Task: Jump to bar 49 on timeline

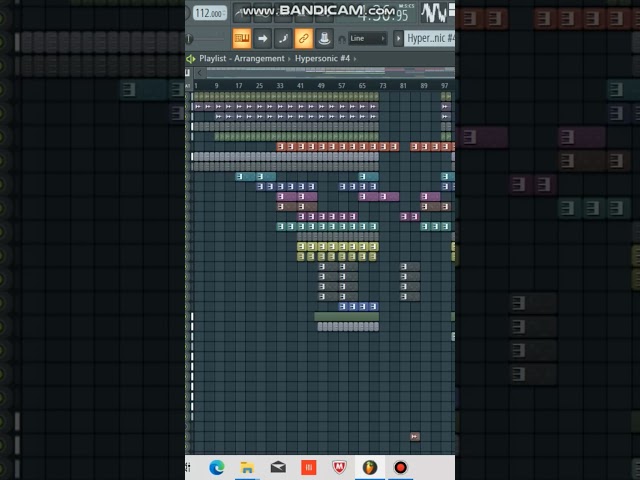Action: (321, 86)
